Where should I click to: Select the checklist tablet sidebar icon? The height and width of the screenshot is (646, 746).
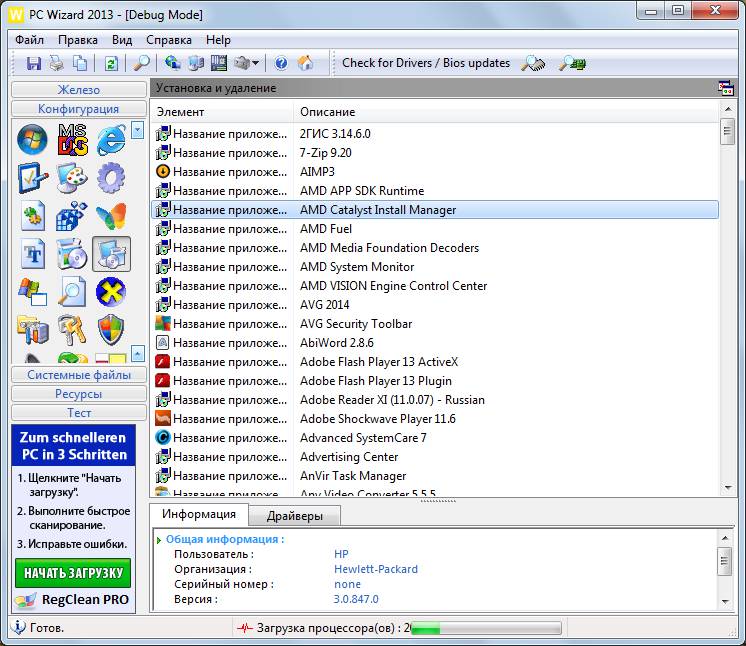[32, 178]
